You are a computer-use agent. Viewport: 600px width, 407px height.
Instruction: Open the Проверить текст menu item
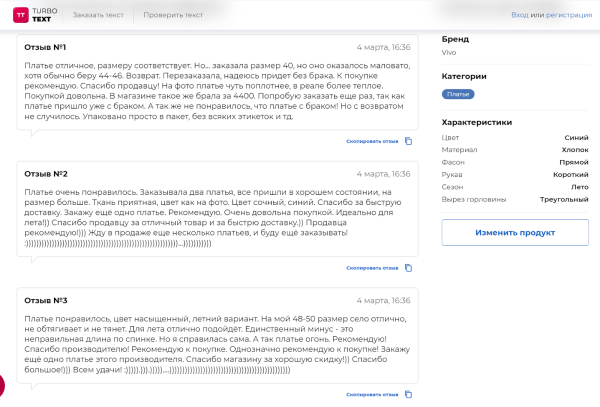(173, 15)
